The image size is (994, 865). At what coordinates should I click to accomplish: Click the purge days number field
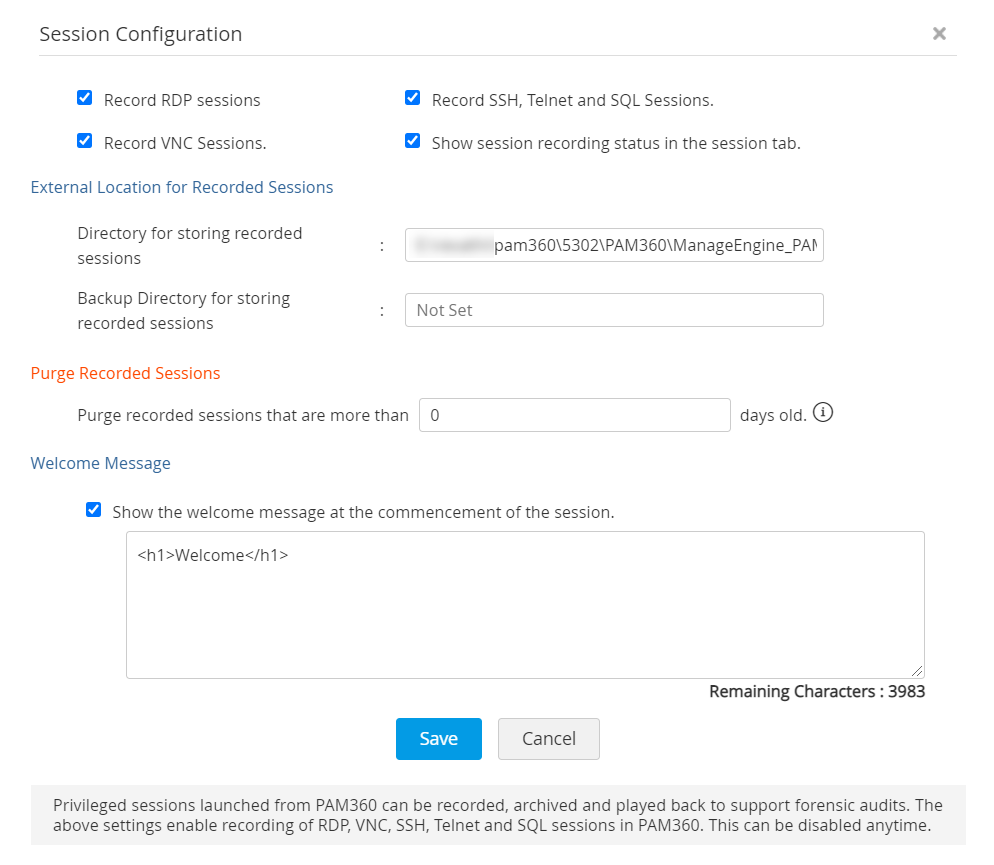pos(574,415)
